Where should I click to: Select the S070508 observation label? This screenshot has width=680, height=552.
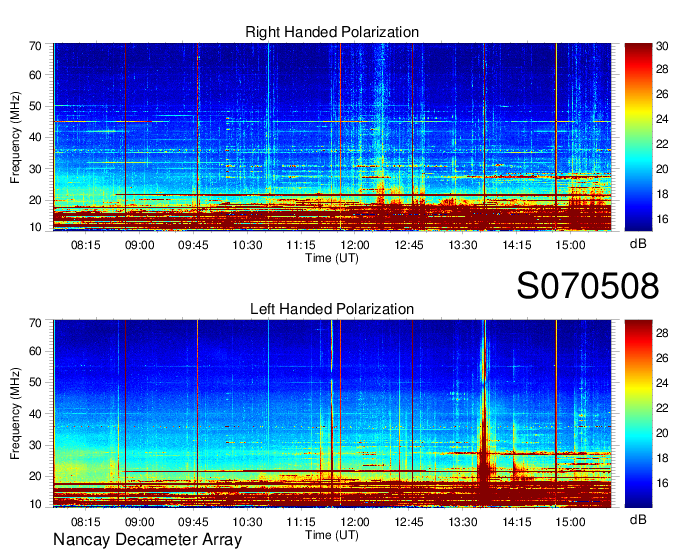pos(588,286)
